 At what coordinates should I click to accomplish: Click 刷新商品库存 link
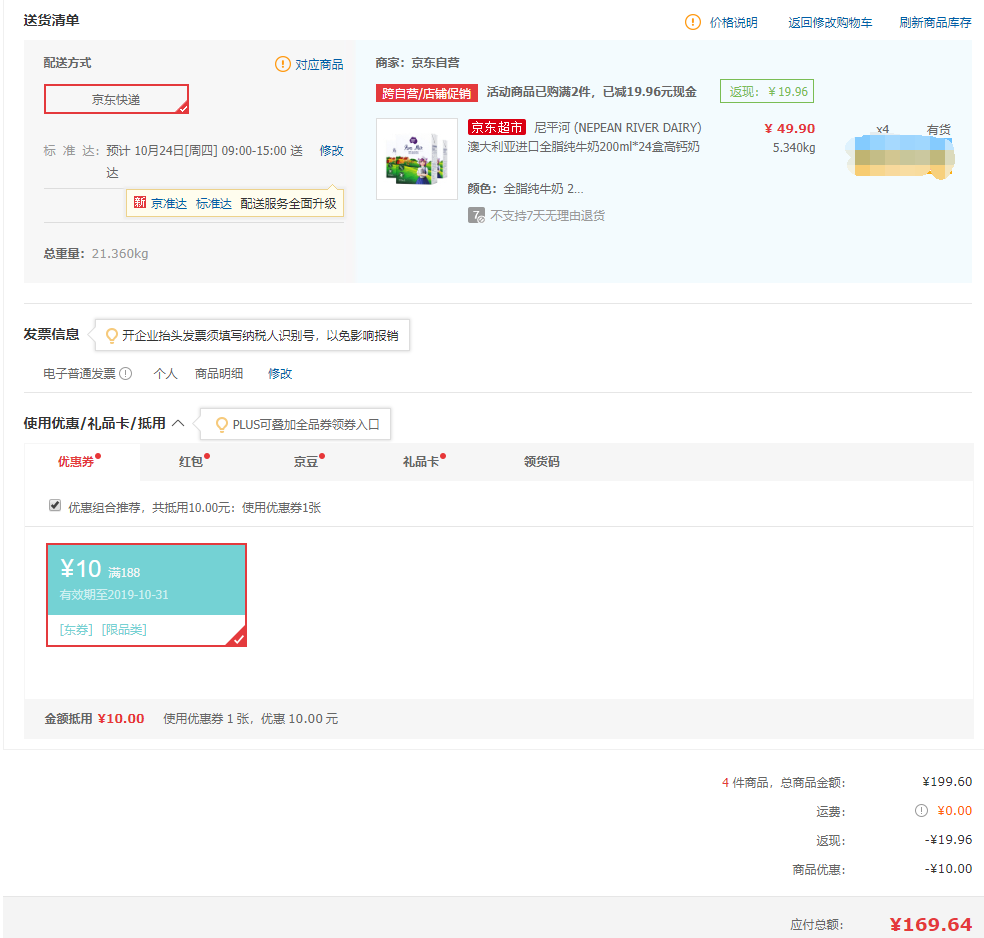[935, 23]
